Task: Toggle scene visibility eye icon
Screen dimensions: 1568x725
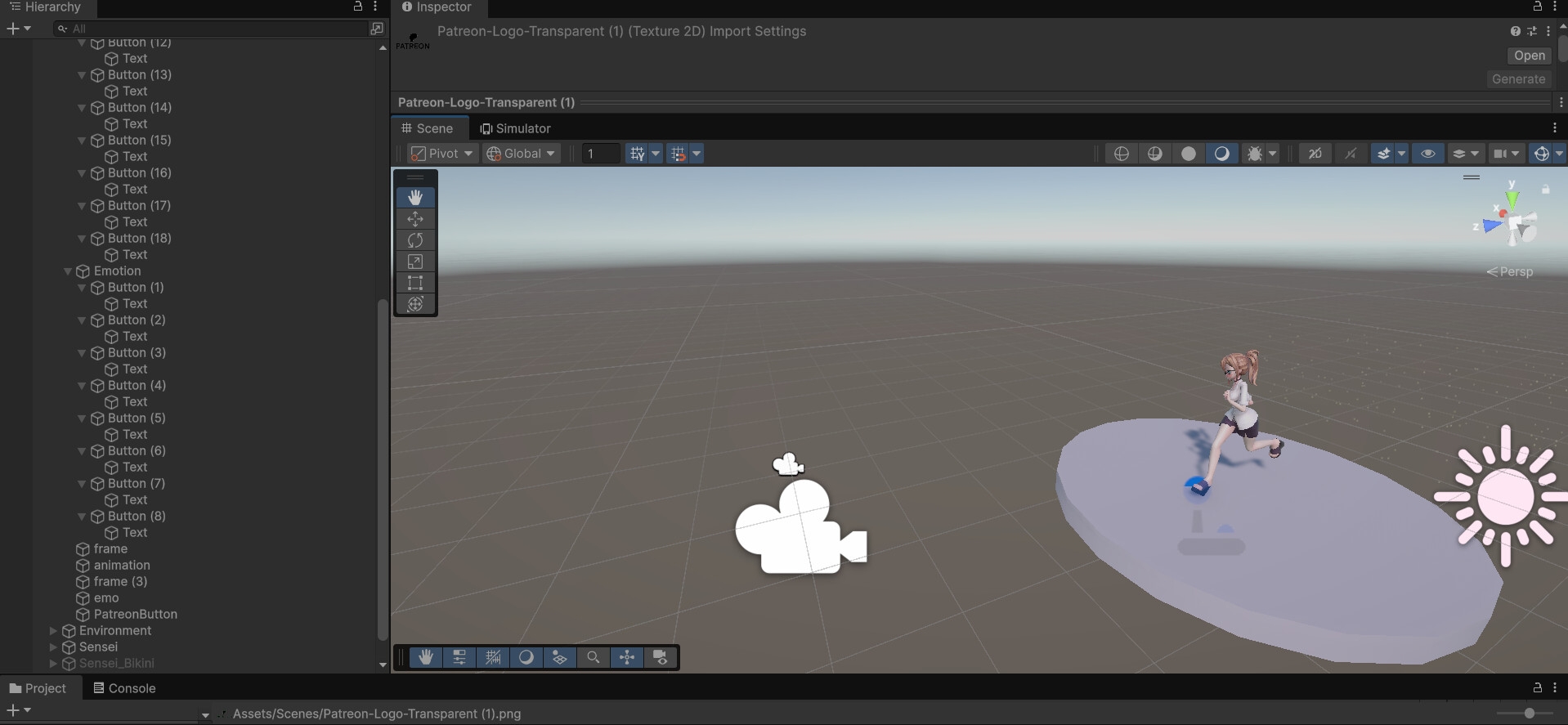Action: (1428, 154)
